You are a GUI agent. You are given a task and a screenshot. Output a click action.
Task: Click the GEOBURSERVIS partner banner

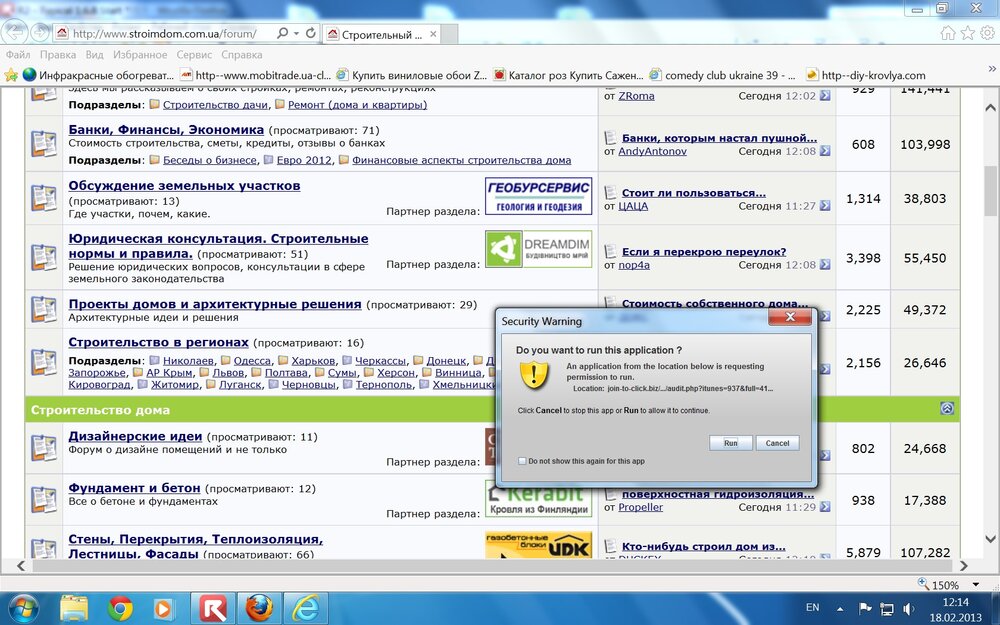click(538, 196)
